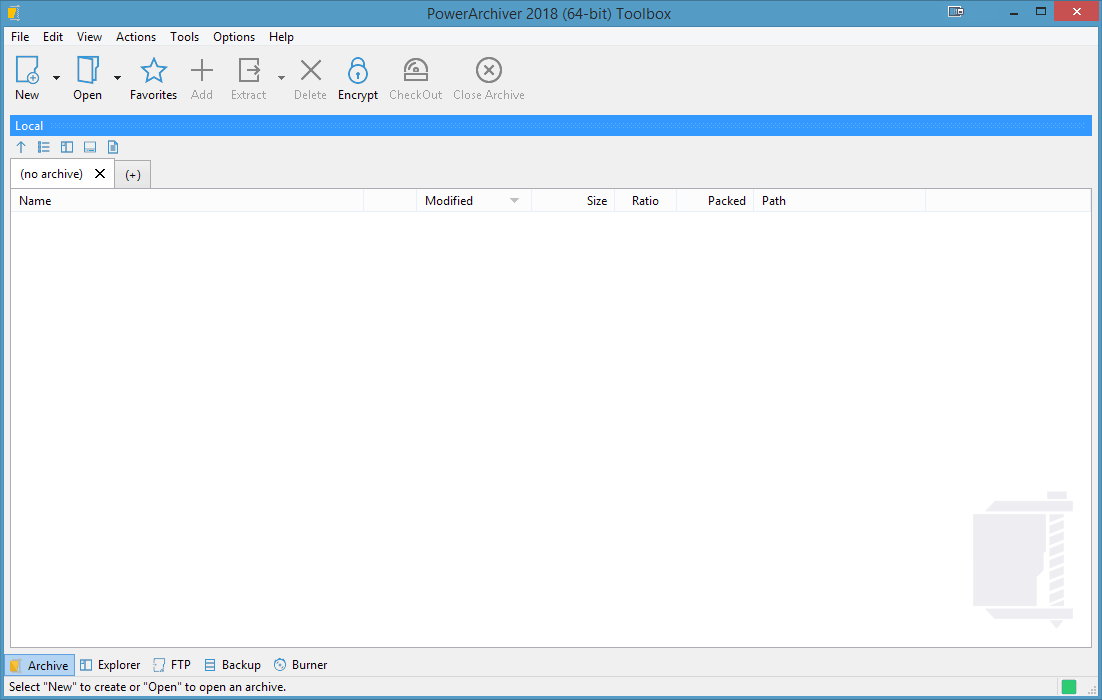Click the Add files toolbar button
1102x700 pixels.
click(x=202, y=78)
